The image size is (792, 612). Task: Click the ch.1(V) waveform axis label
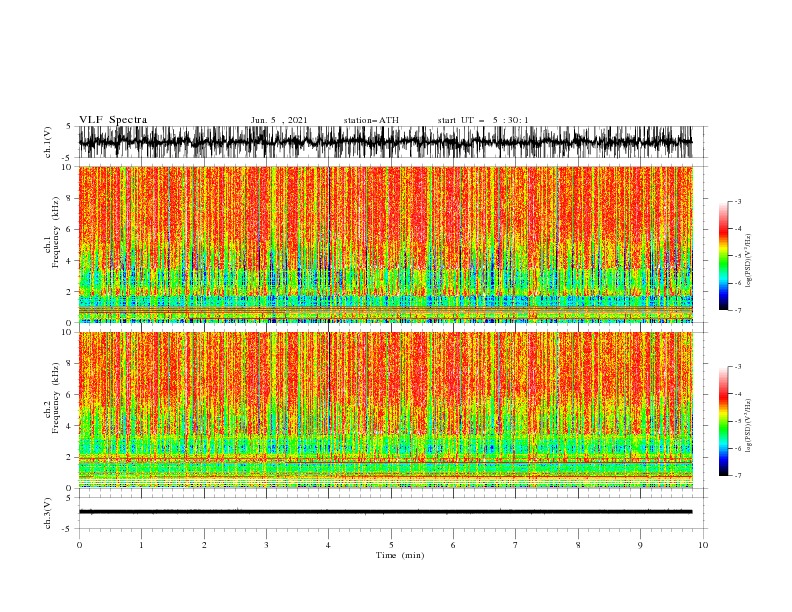coord(48,142)
